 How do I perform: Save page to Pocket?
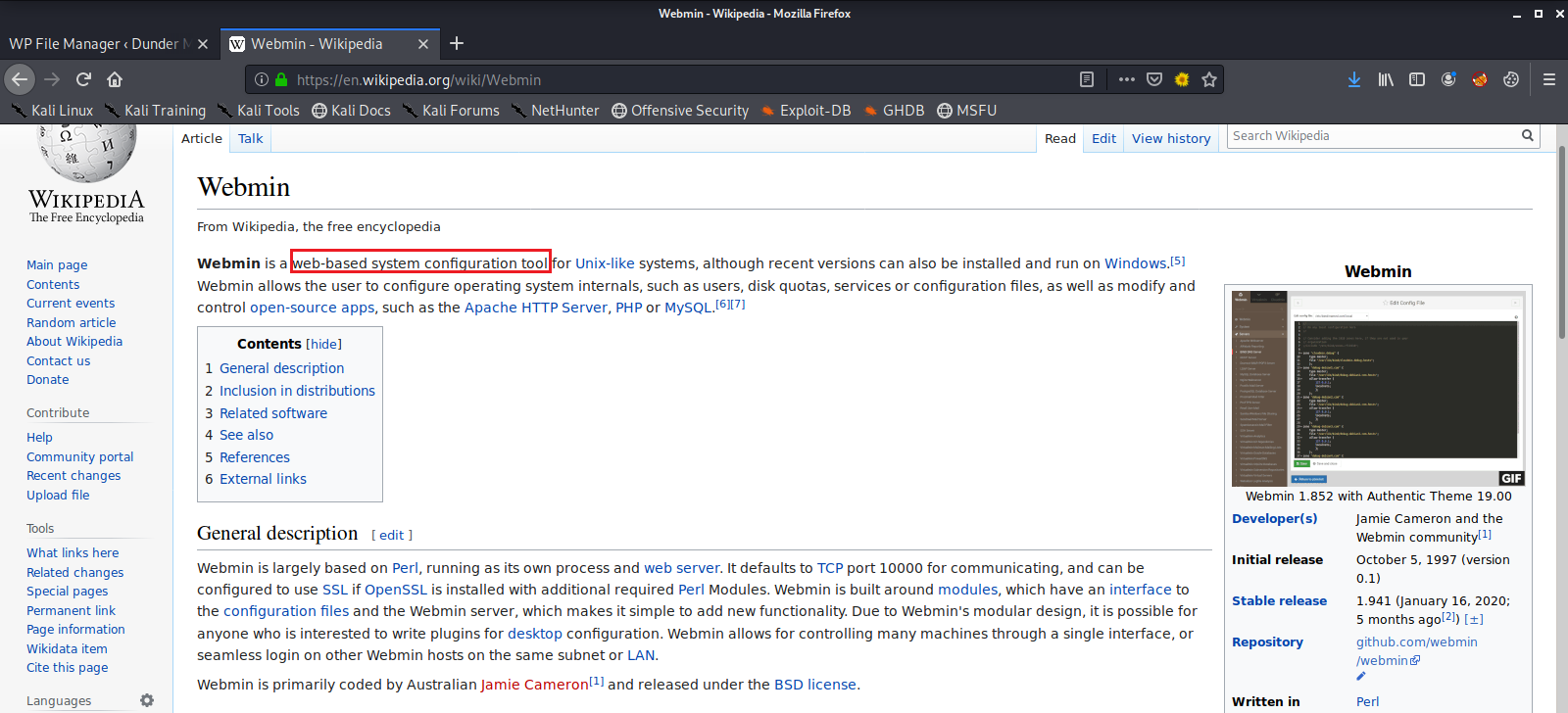pos(1154,79)
